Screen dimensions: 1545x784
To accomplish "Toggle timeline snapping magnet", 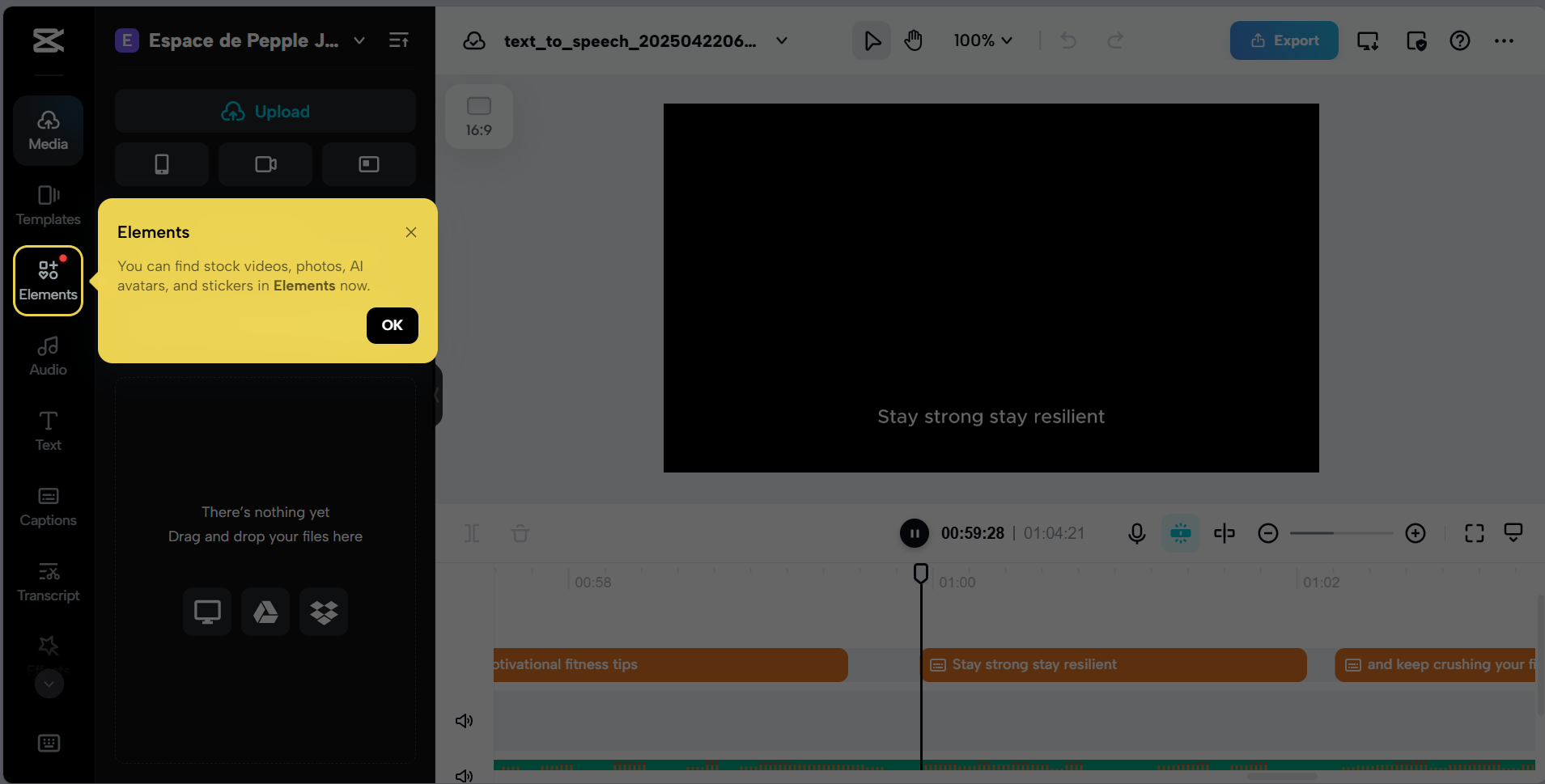I will 1181,533.
